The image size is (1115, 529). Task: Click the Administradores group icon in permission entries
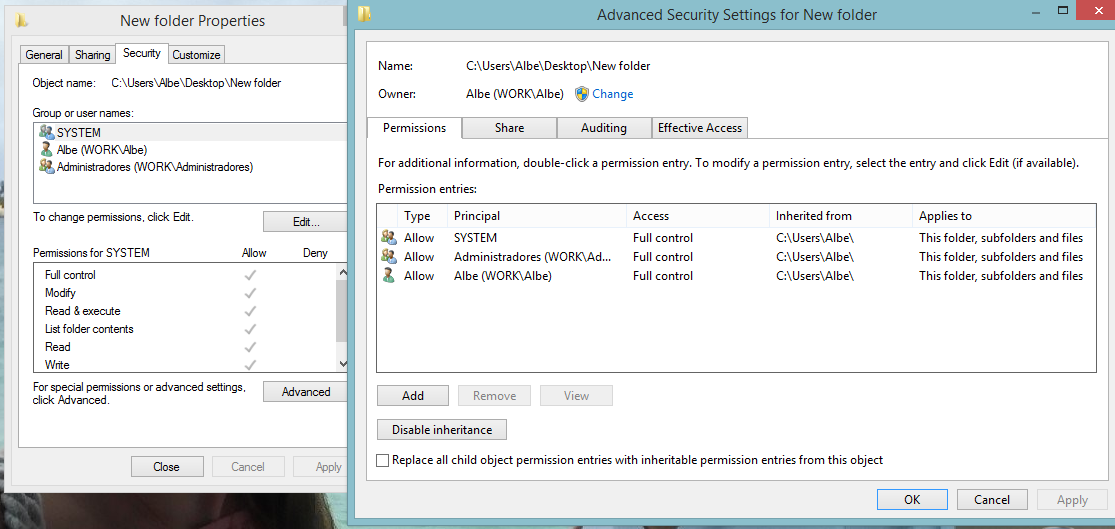tap(388, 257)
